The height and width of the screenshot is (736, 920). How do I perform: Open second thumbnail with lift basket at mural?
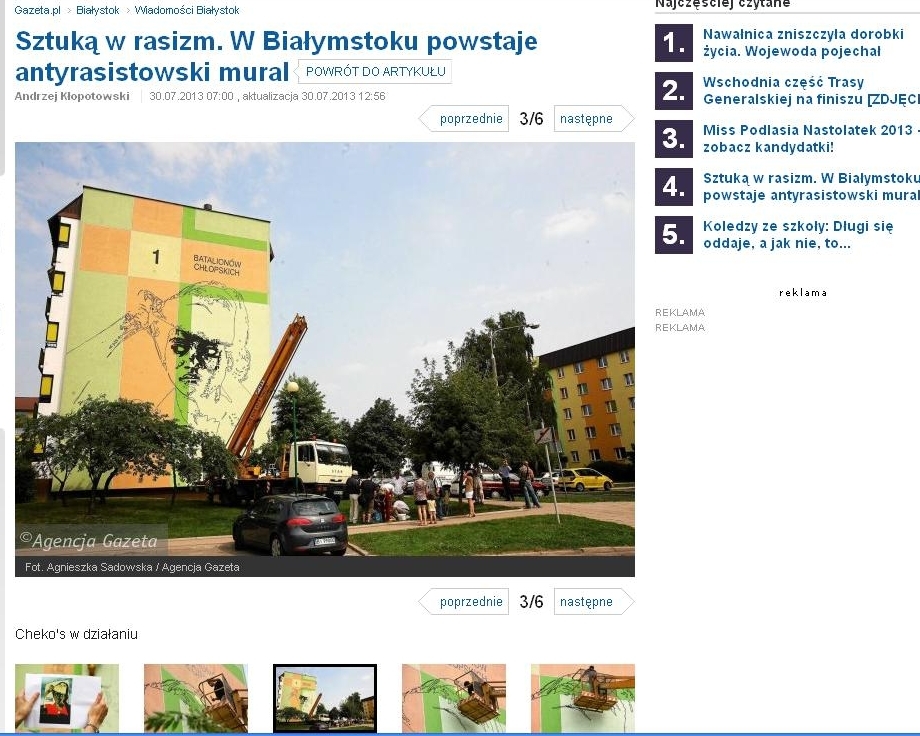196,697
